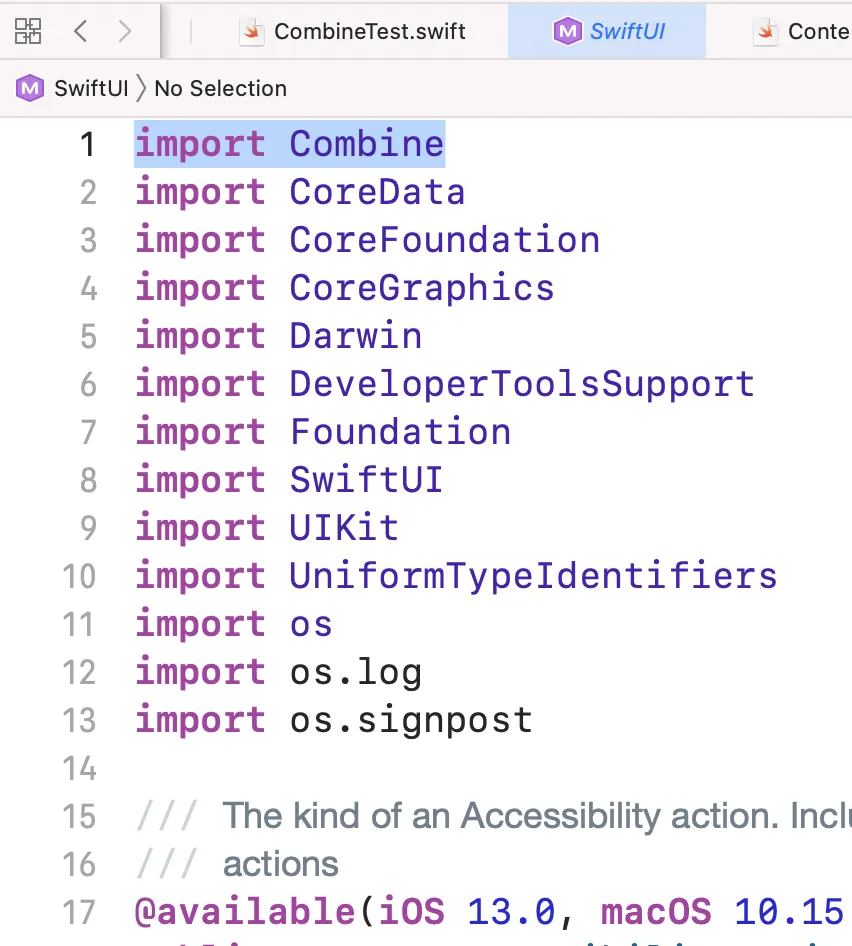Click the Swift icon on CombineTest.swift tab

252,31
